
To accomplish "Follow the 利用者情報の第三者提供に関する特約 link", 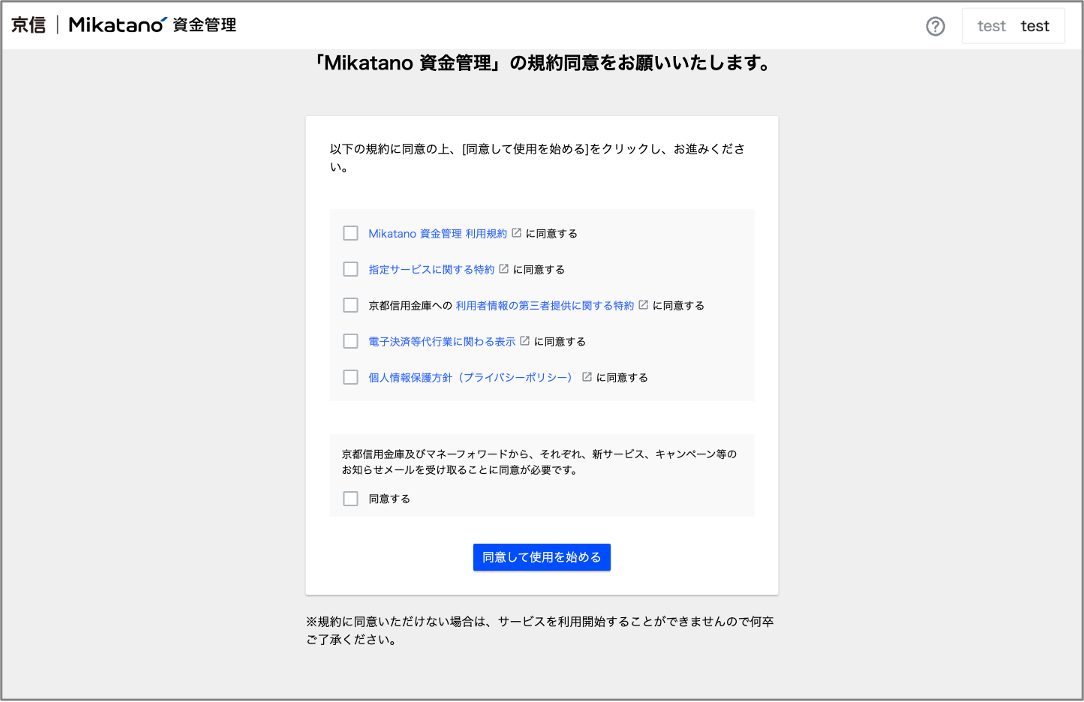I will 545,306.
